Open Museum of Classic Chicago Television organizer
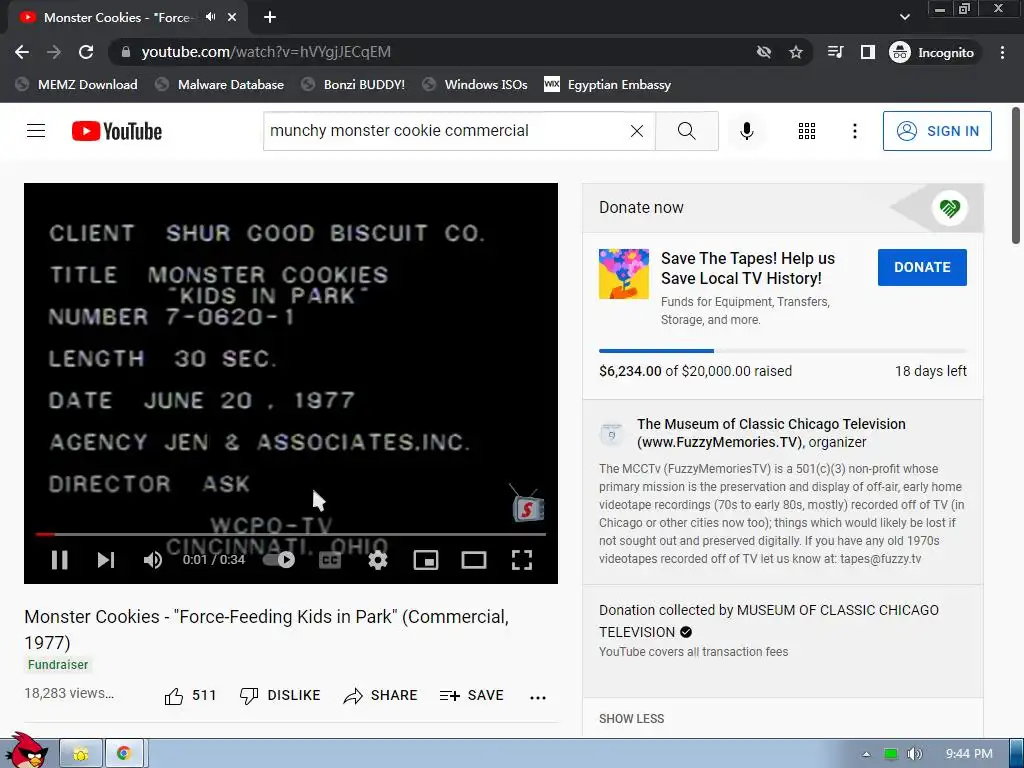 point(771,433)
